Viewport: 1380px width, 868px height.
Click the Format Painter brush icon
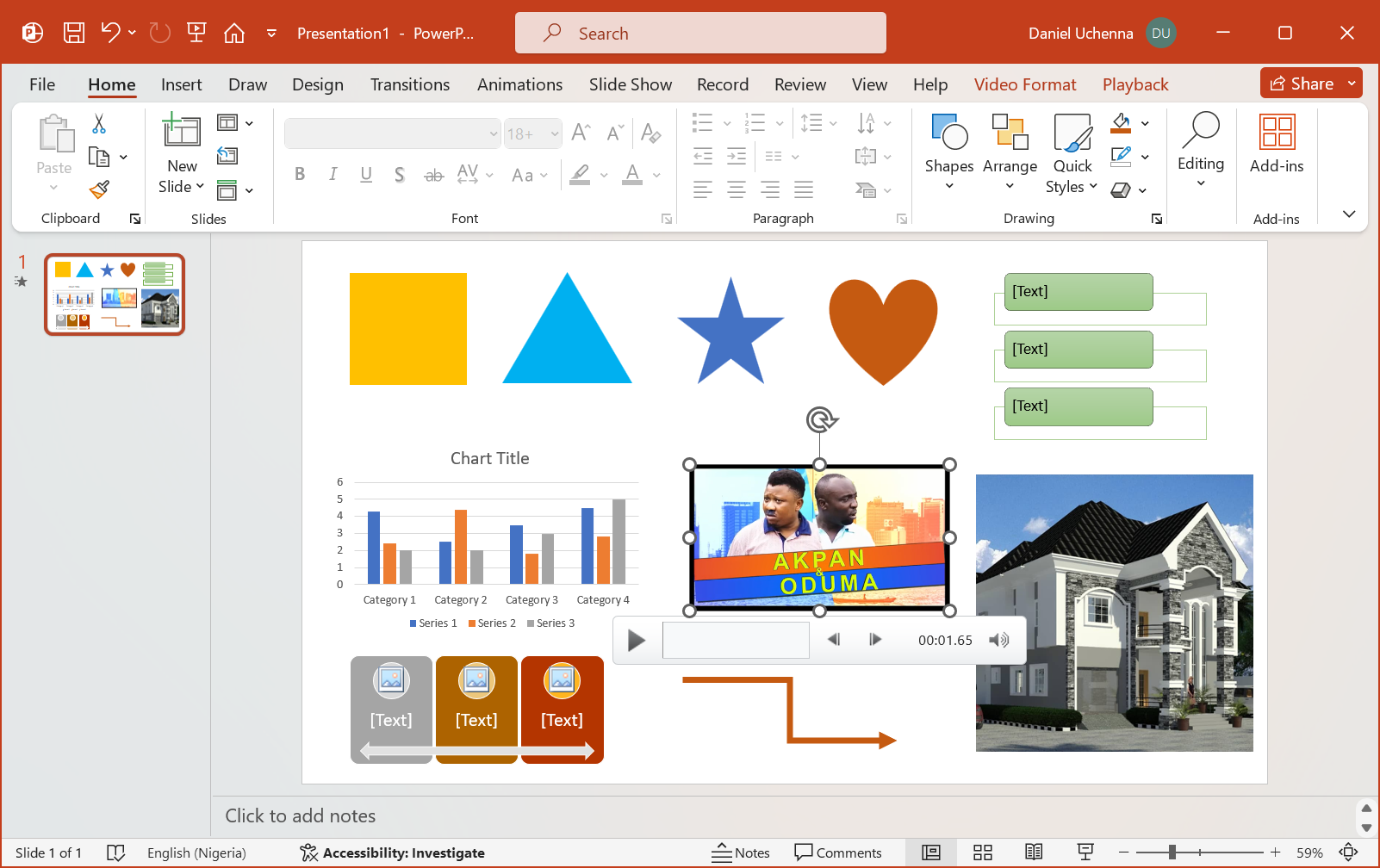coord(100,189)
